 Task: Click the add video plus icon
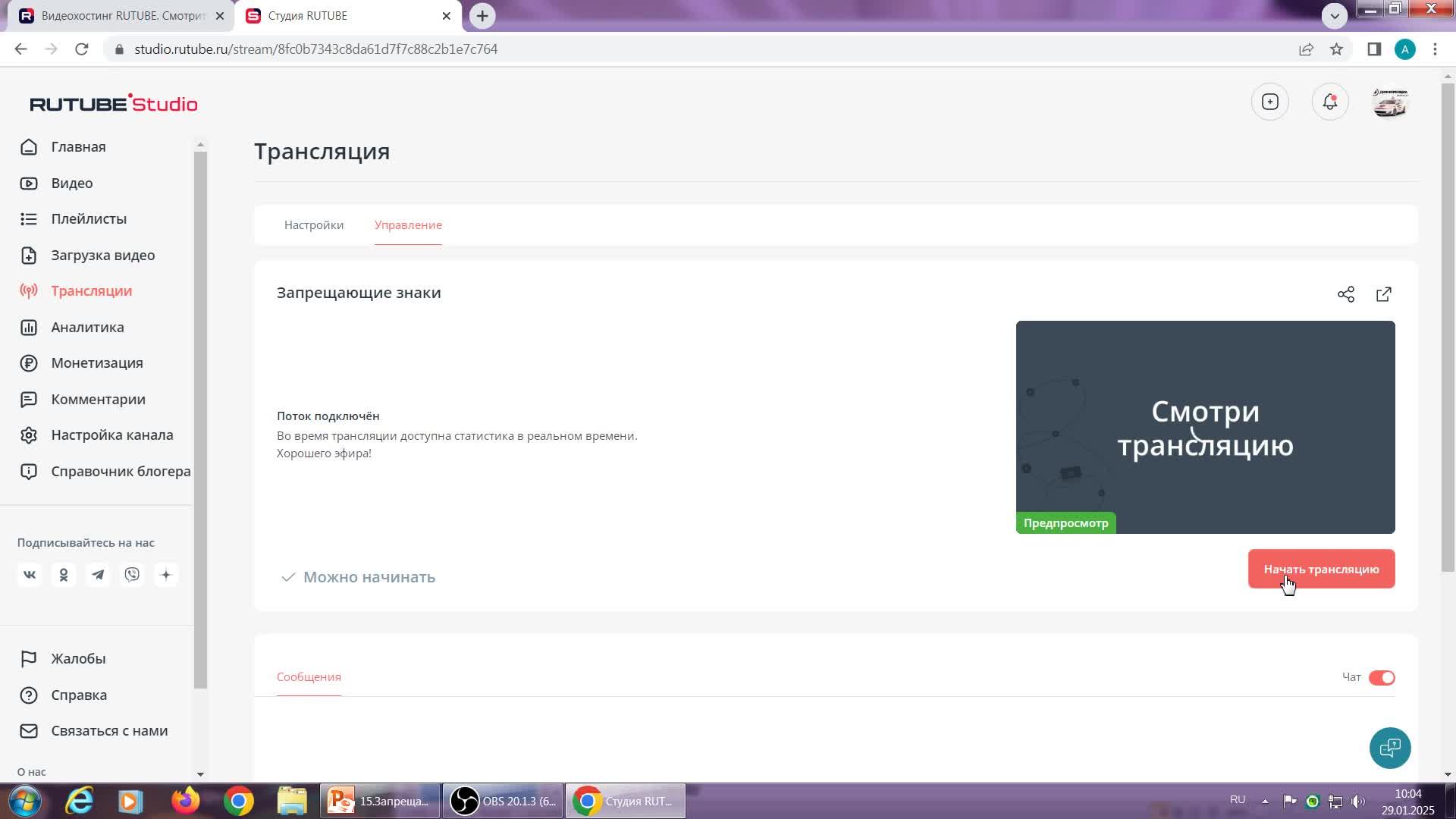click(x=1270, y=102)
